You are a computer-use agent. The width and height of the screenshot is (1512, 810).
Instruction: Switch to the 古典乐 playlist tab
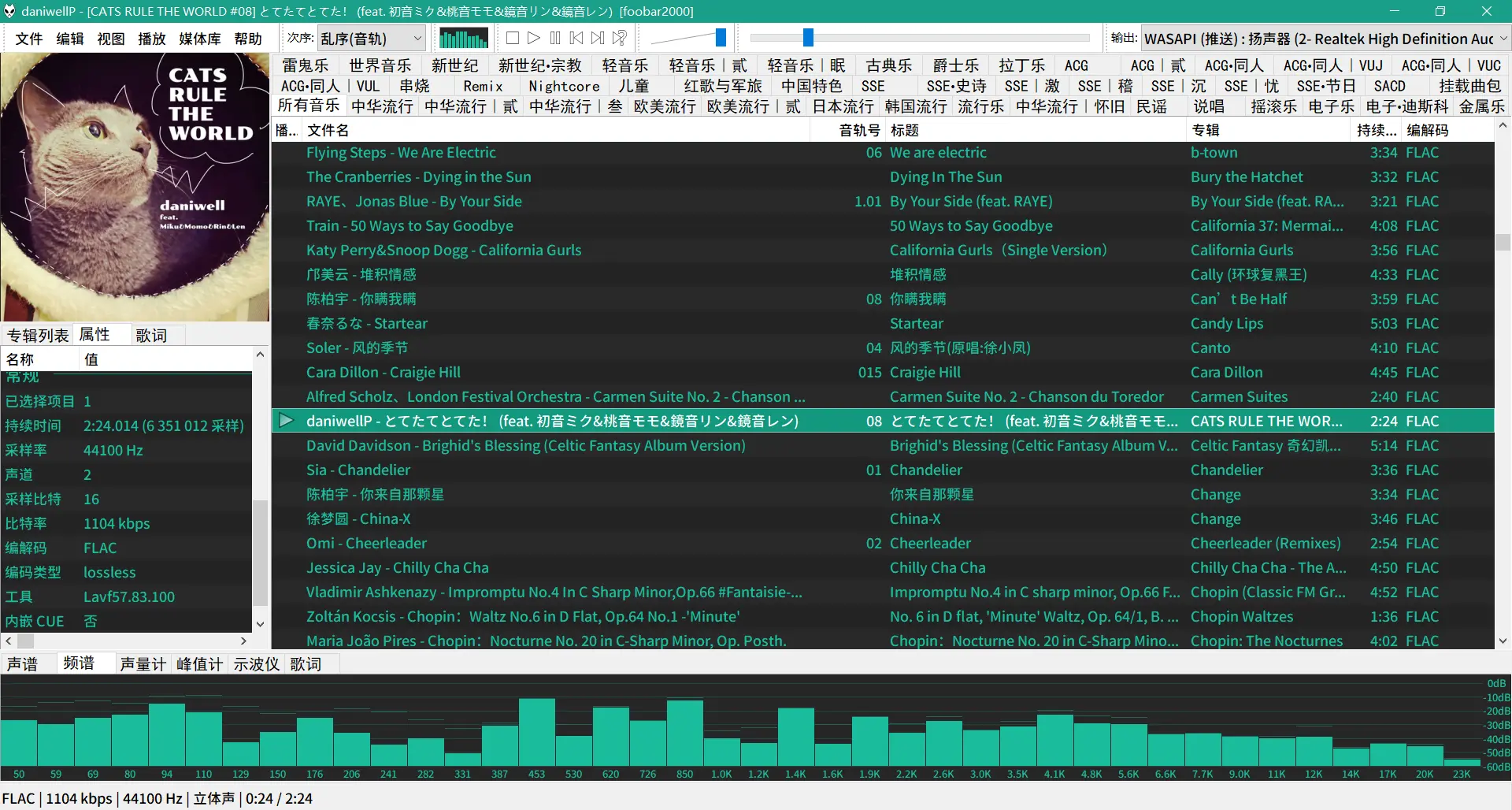click(x=889, y=65)
